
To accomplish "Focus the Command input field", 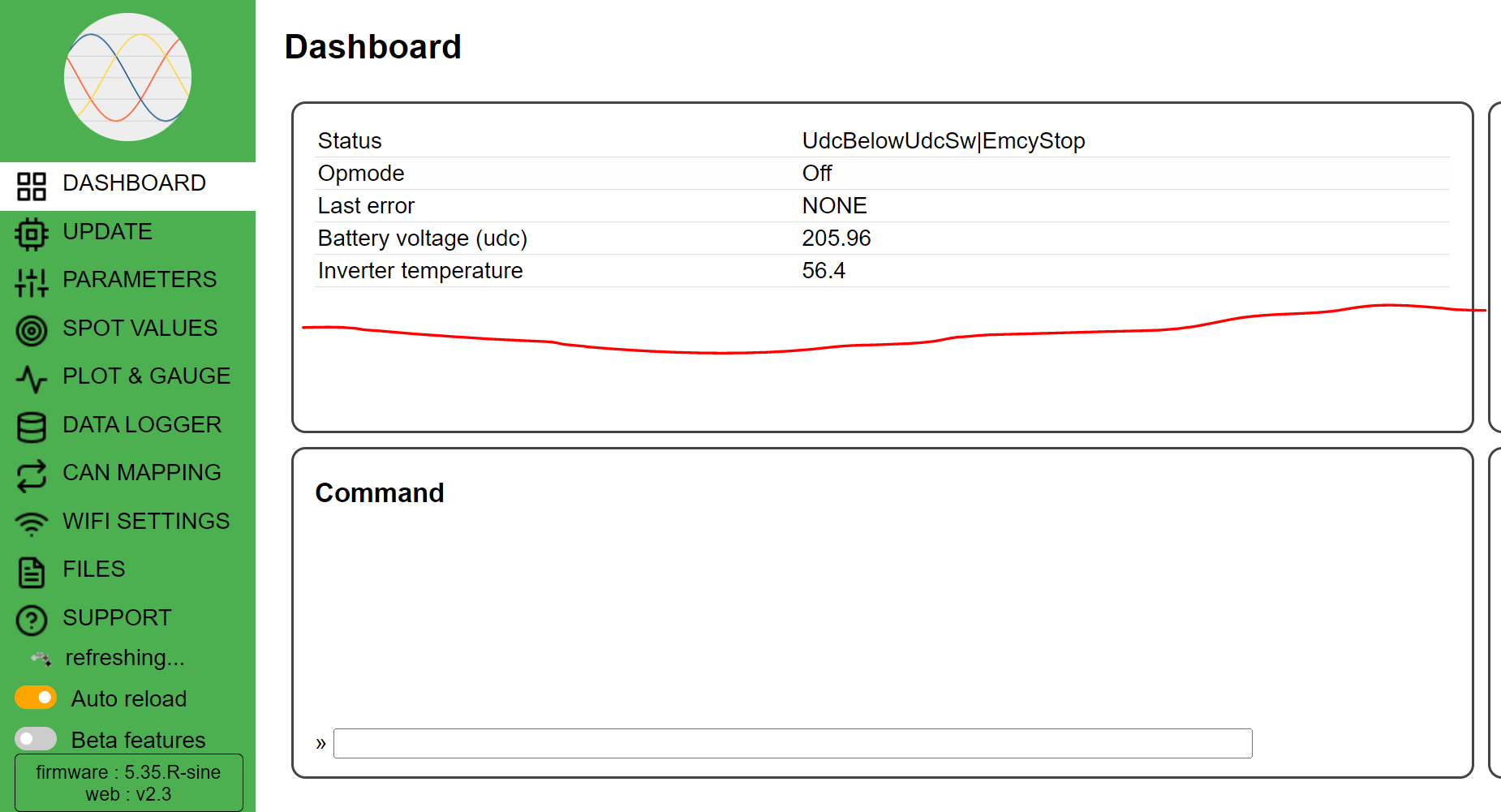I will [792, 743].
